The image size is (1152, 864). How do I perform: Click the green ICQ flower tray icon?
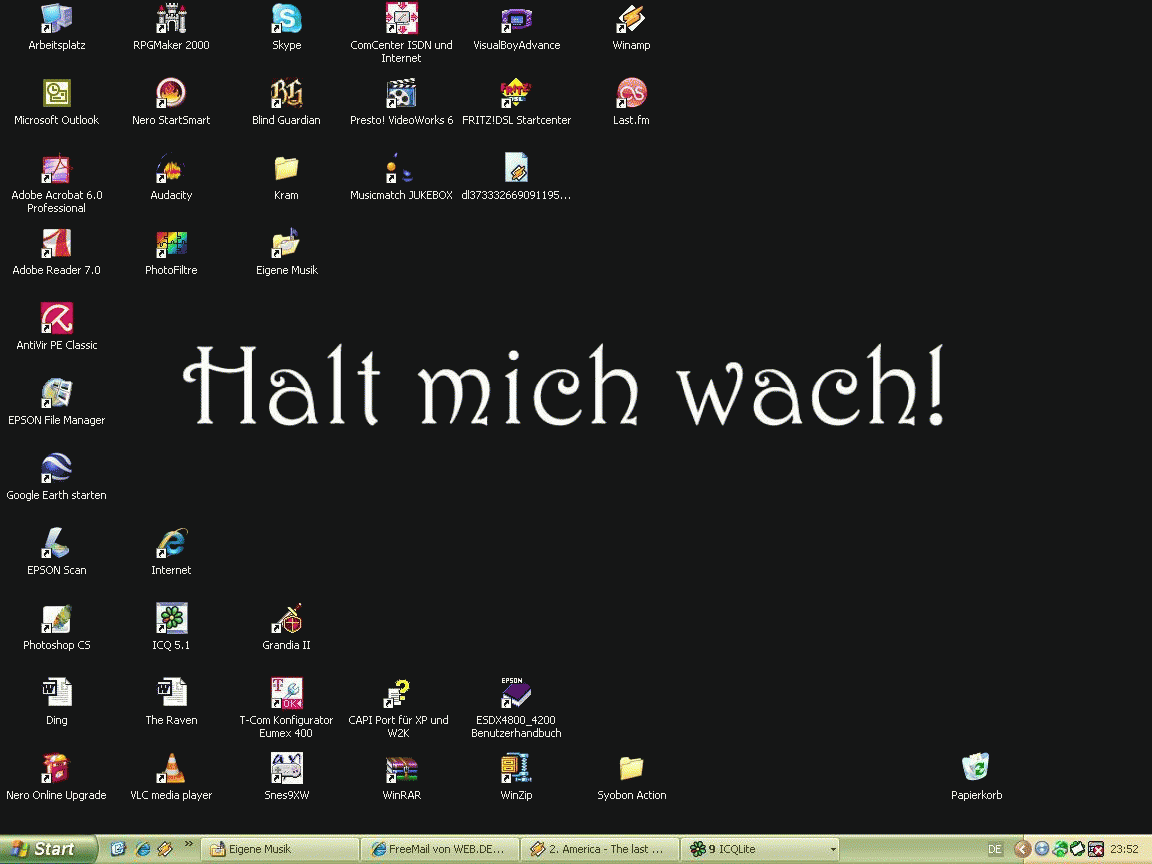[x=1059, y=849]
